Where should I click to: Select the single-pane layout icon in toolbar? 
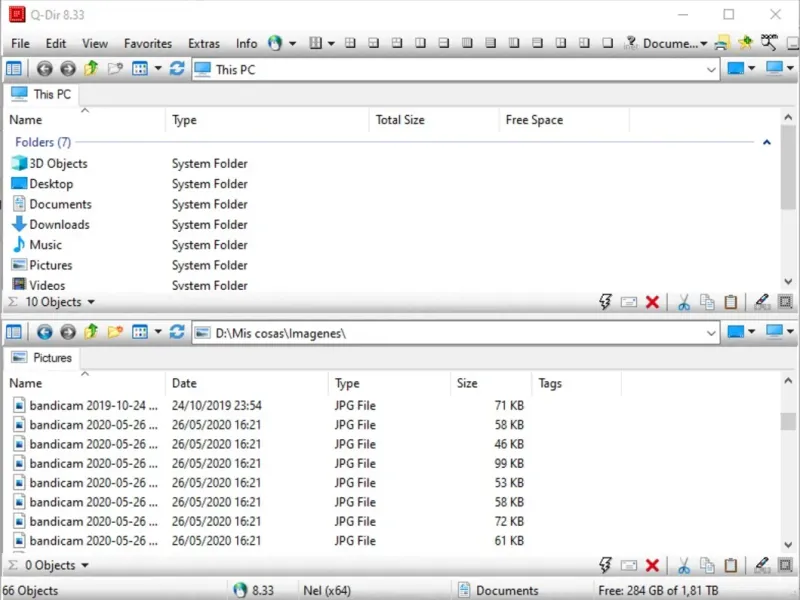[607, 43]
